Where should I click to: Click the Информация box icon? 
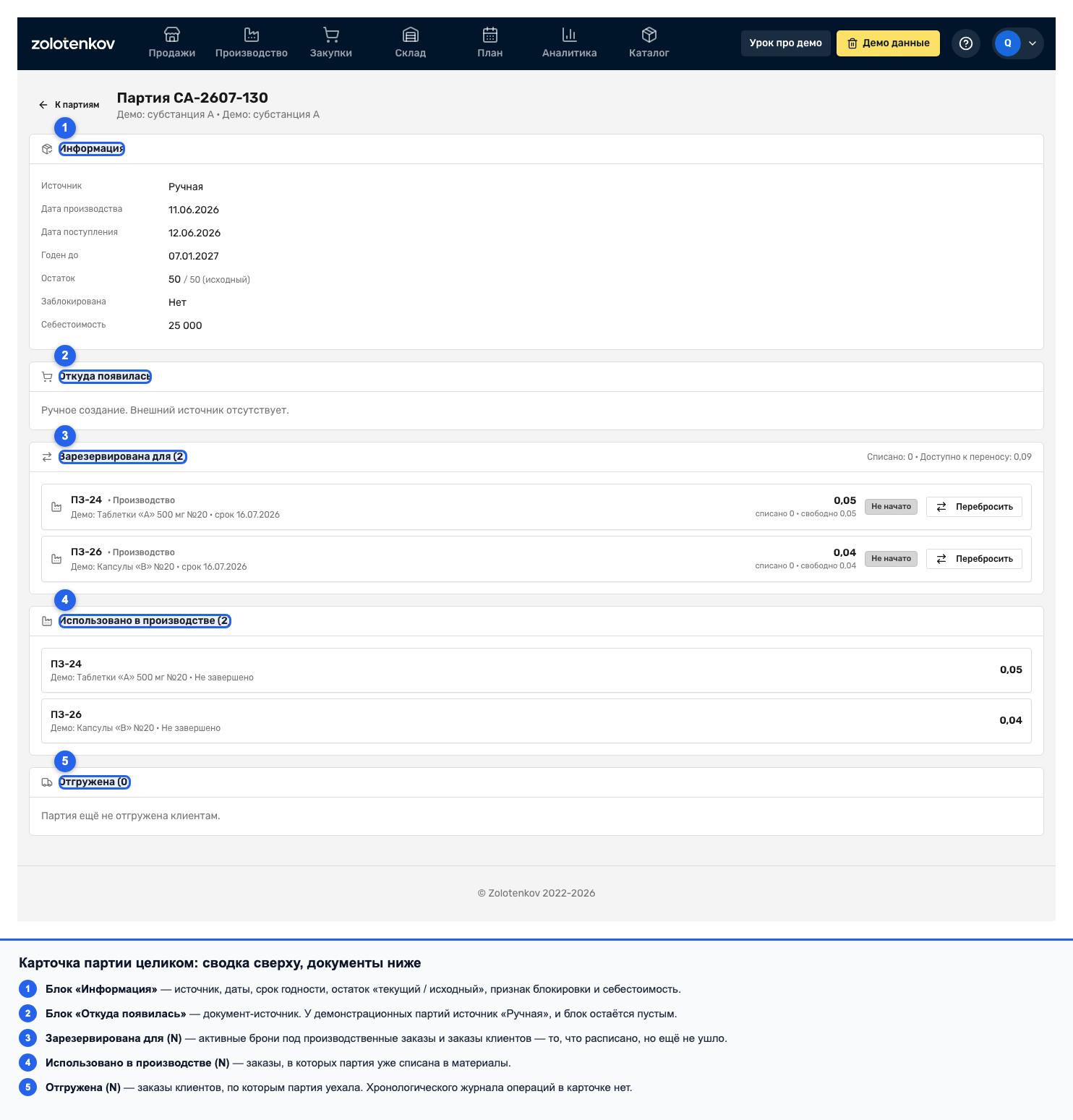pyautogui.click(x=47, y=149)
